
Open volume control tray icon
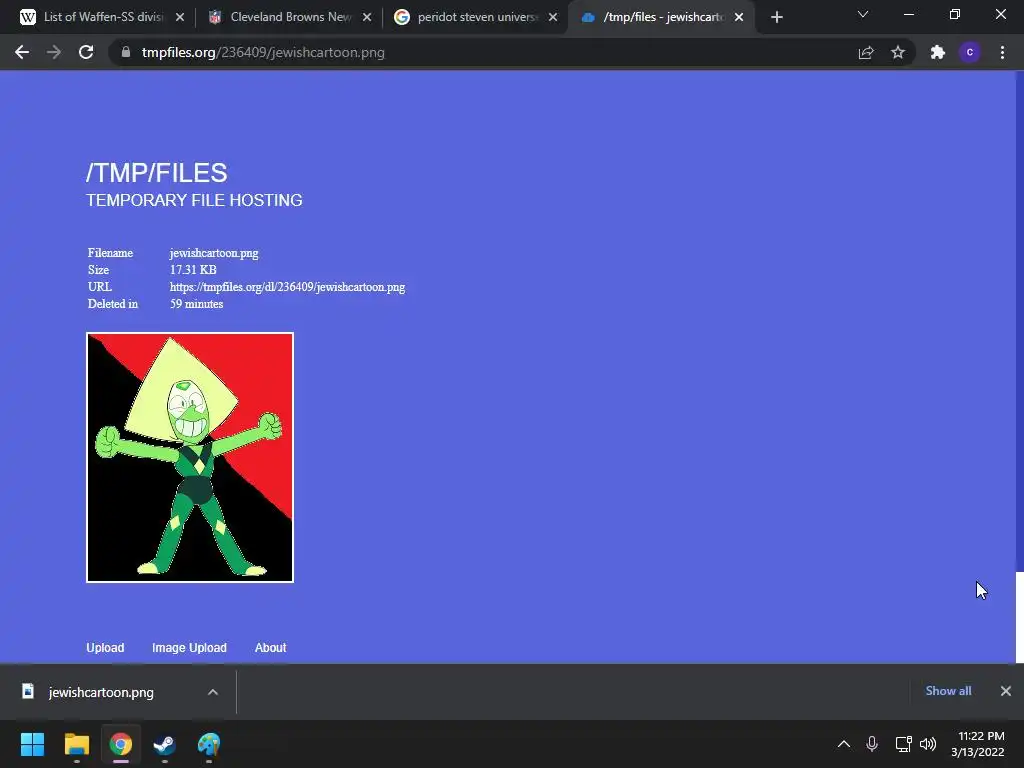928,744
